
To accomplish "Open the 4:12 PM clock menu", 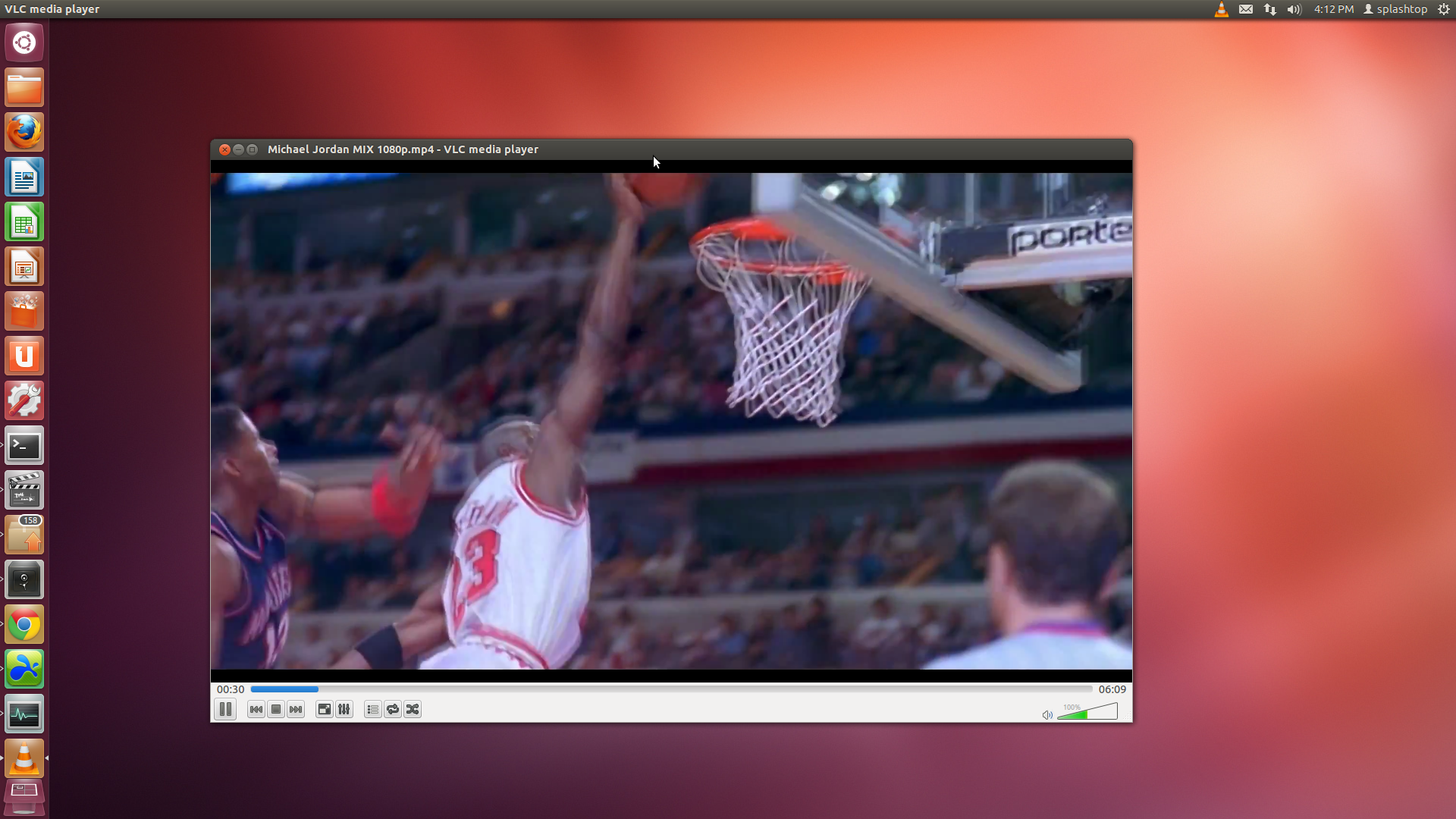I will tap(1333, 9).
